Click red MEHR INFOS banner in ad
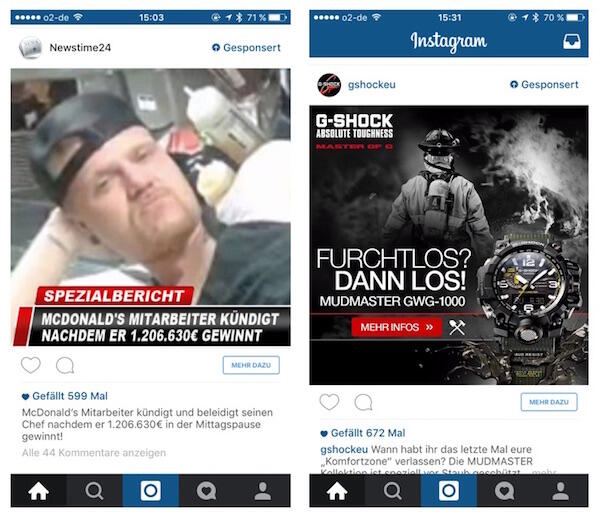 [397, 327]
